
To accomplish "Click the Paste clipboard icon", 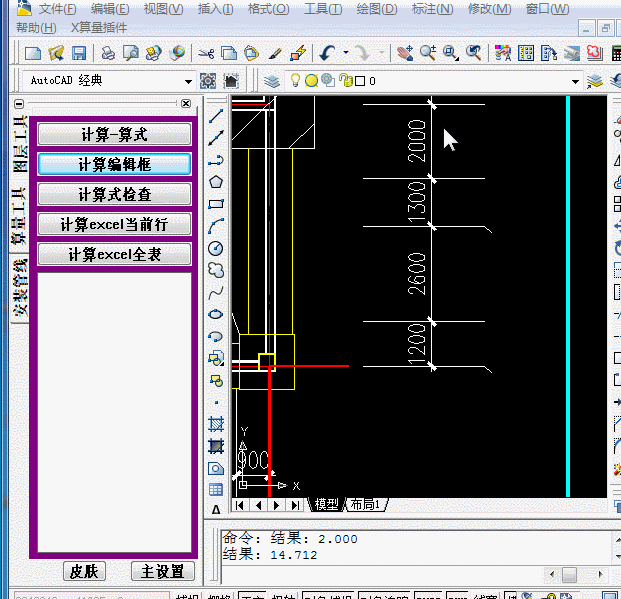I will coord(252,53).
